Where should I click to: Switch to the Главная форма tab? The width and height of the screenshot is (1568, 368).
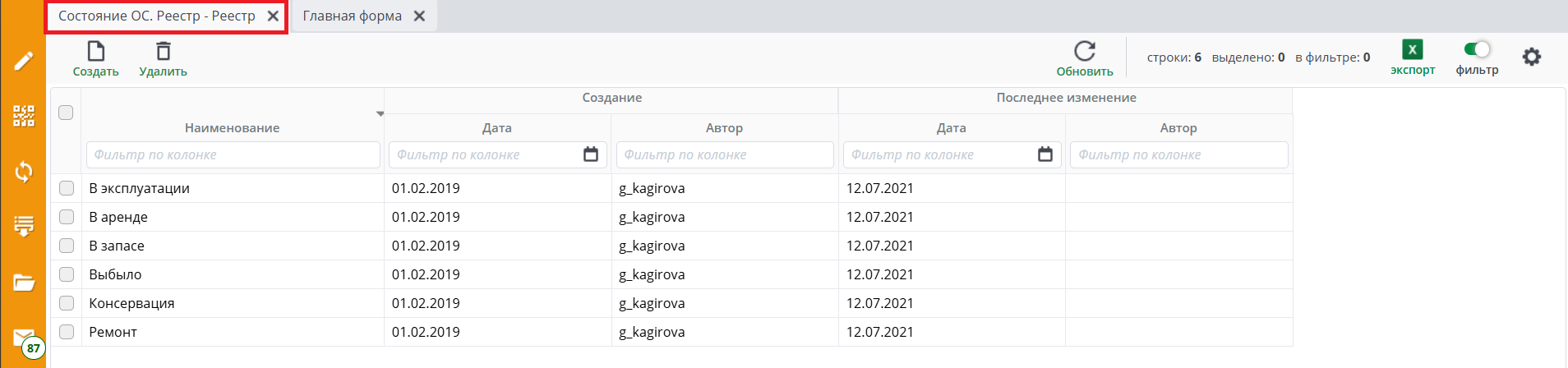tap(353, 16)
